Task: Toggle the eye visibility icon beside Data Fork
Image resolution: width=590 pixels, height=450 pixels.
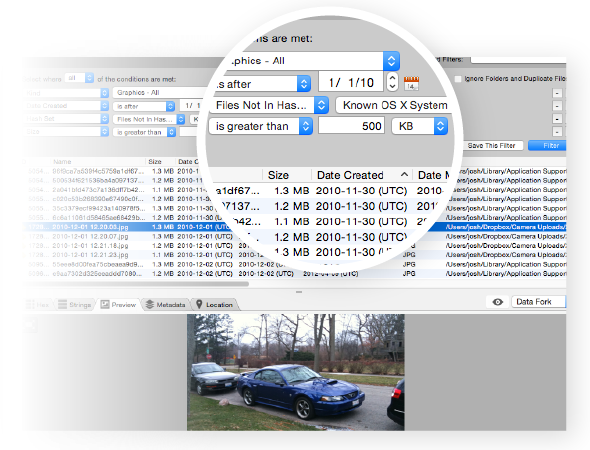Action: 497,302
